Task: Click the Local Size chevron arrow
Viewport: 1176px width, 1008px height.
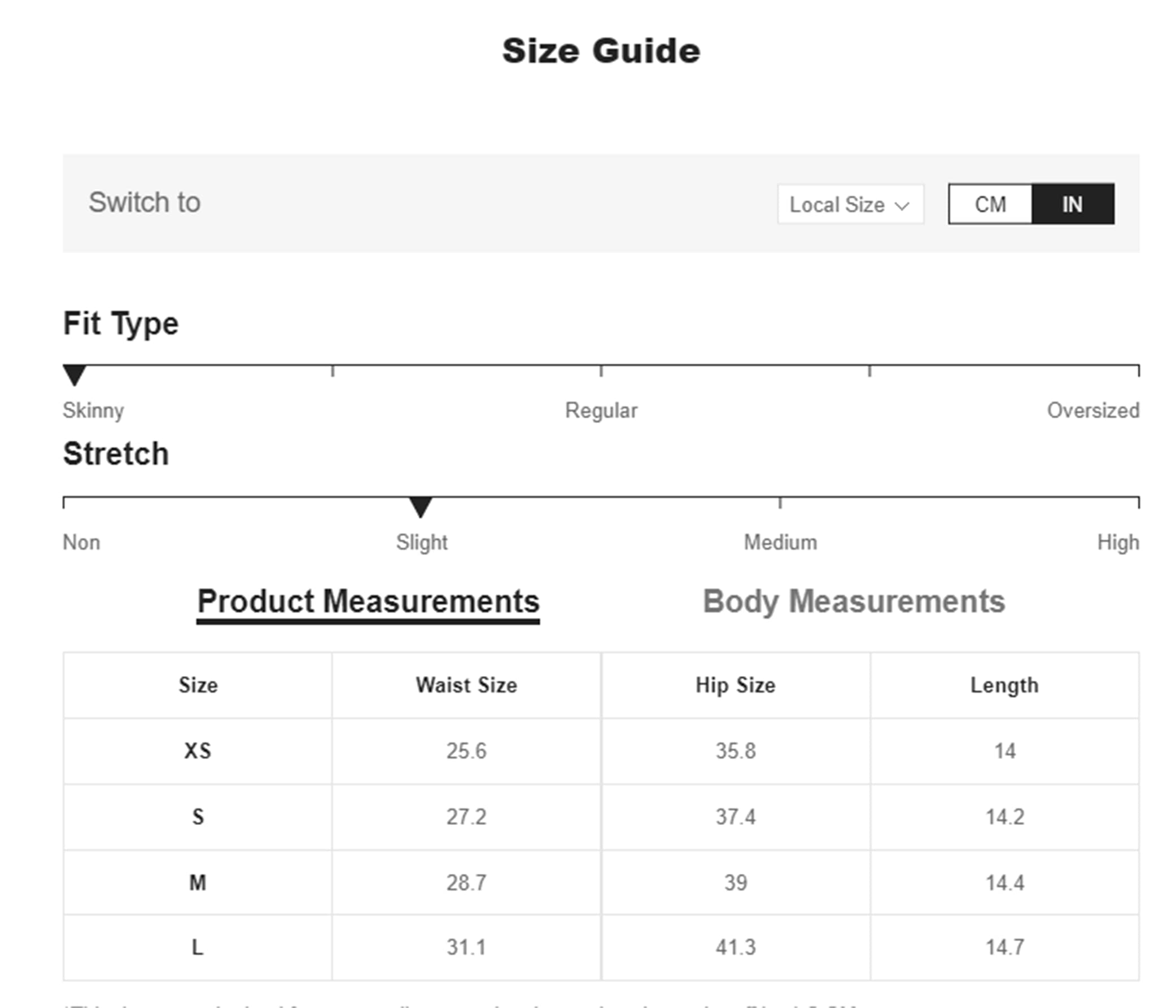Action: pyautogui.click(x=902, y=206)
